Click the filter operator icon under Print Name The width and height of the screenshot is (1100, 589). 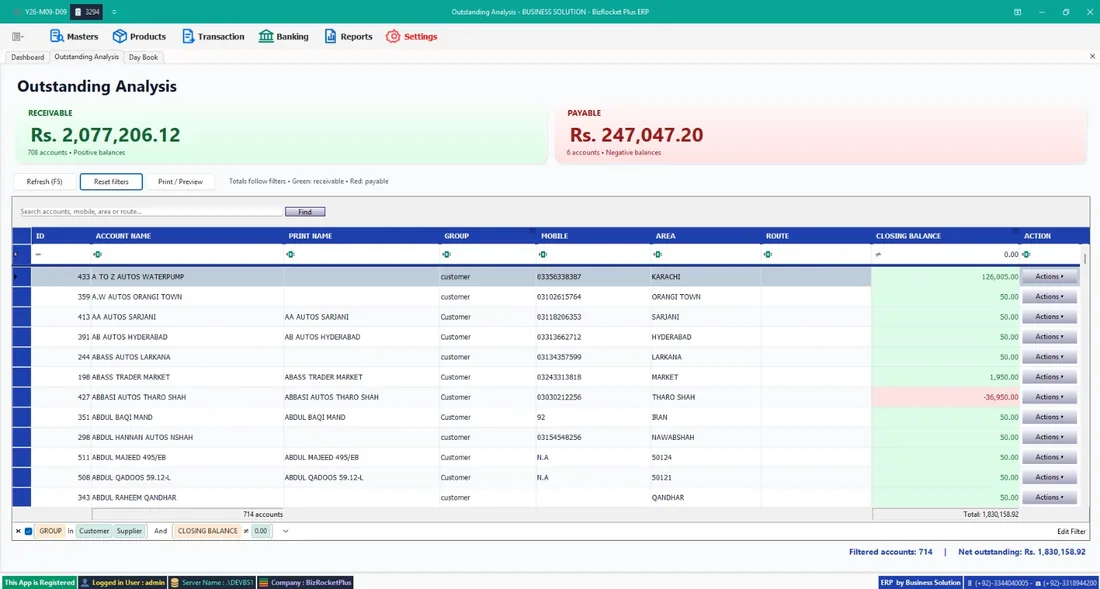[290, 255]
